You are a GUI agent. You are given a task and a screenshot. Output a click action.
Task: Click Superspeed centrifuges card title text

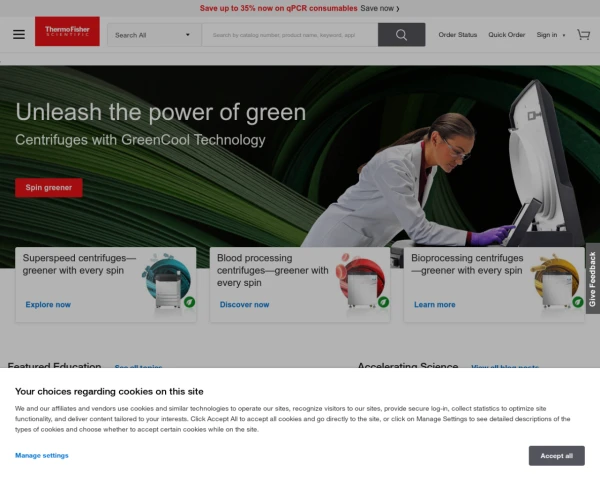[x=79, y=264]
